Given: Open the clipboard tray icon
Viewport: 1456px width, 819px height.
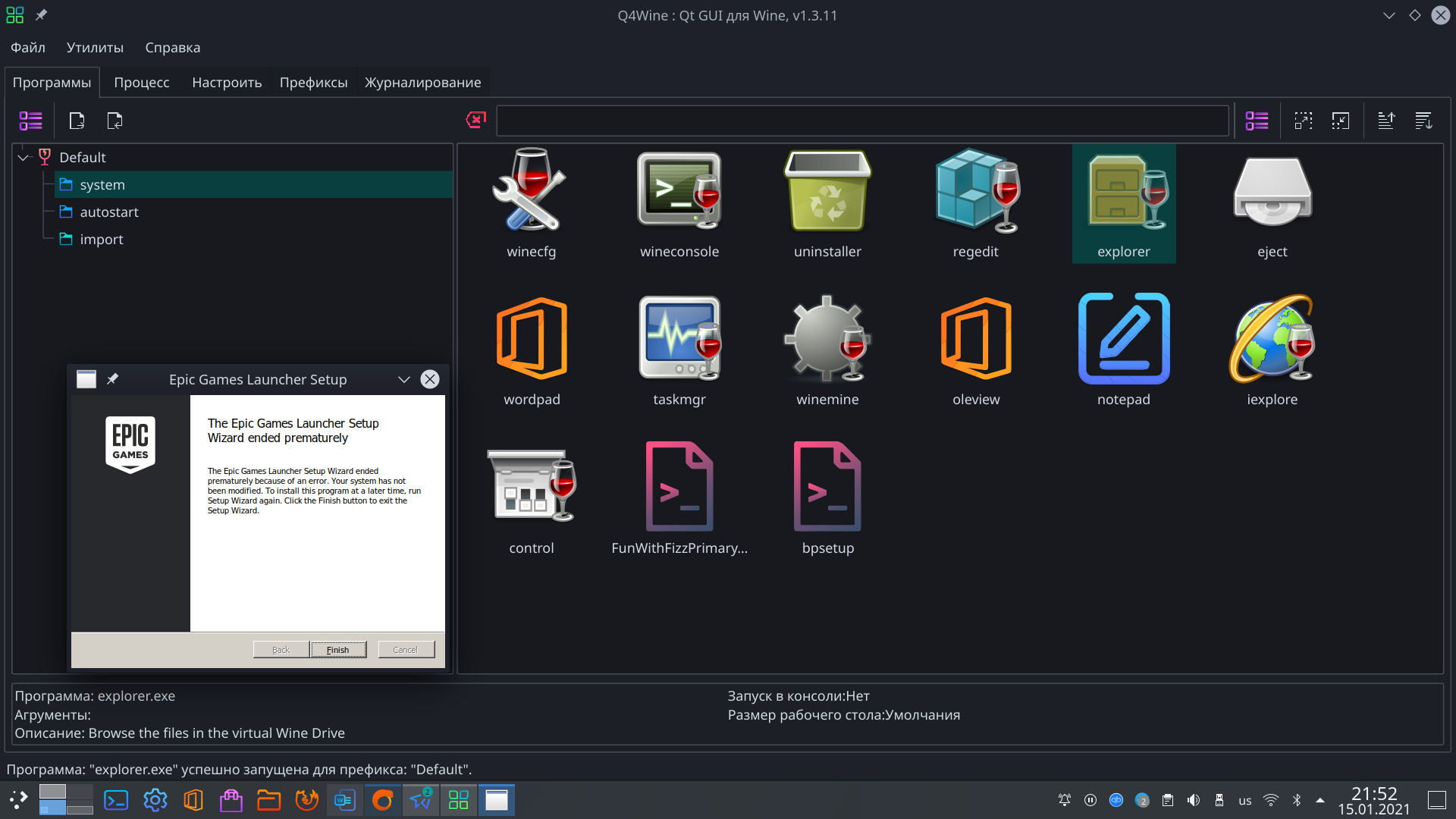Looking at the screenshot, I should coord(1168,800).
